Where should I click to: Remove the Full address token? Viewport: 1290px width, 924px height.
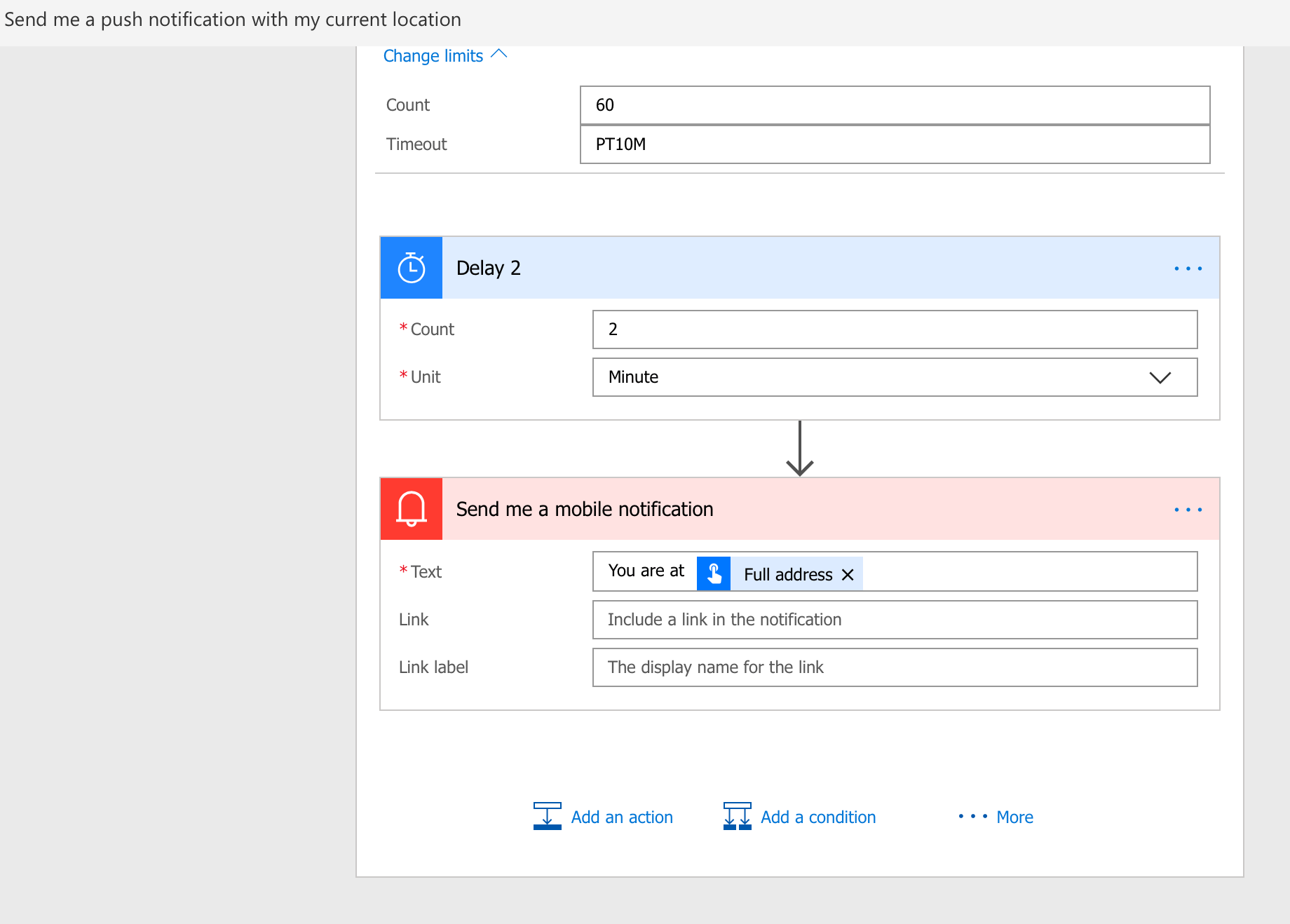point(848,575)
